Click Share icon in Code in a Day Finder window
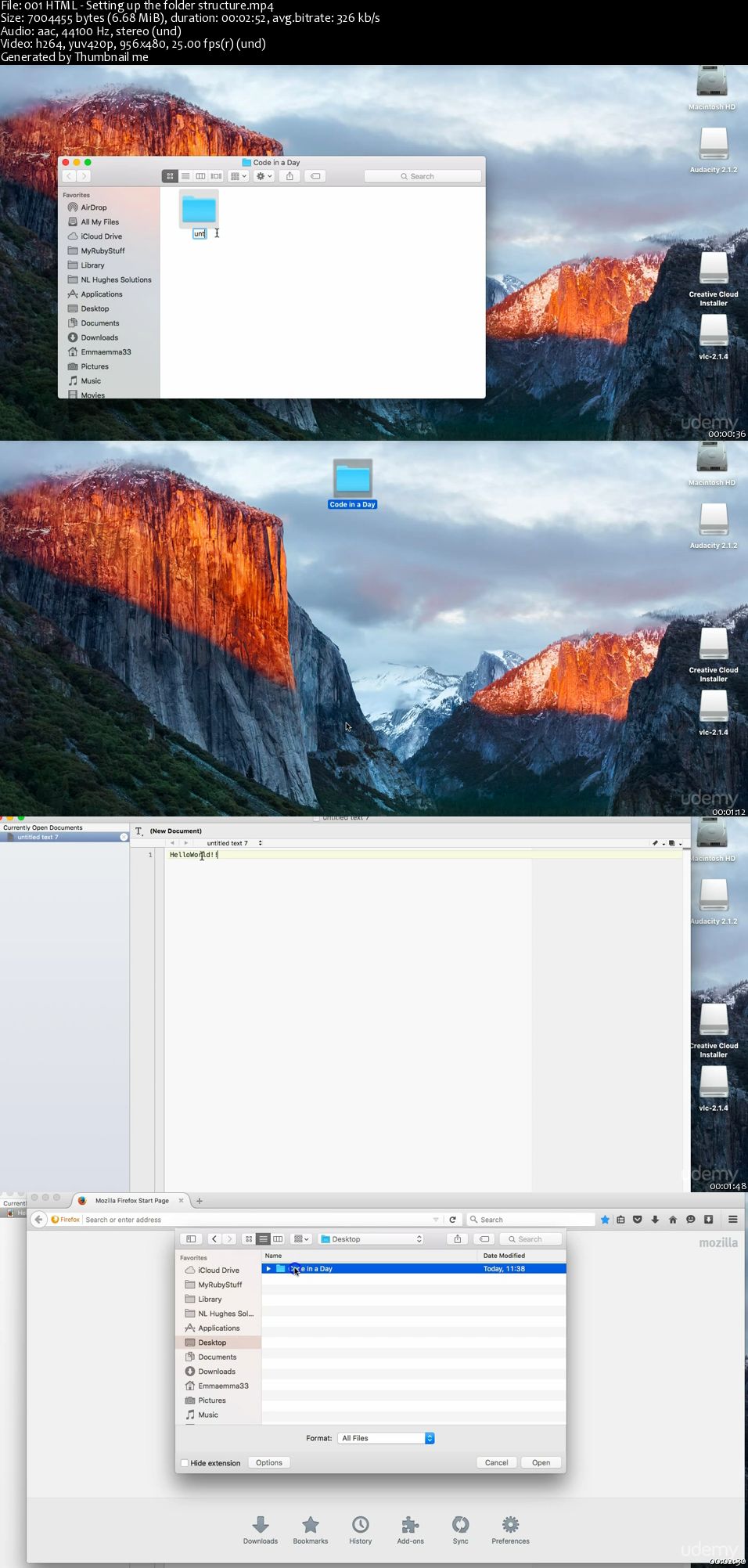Viewport: 748px width, 1568px height. [289, 176]
